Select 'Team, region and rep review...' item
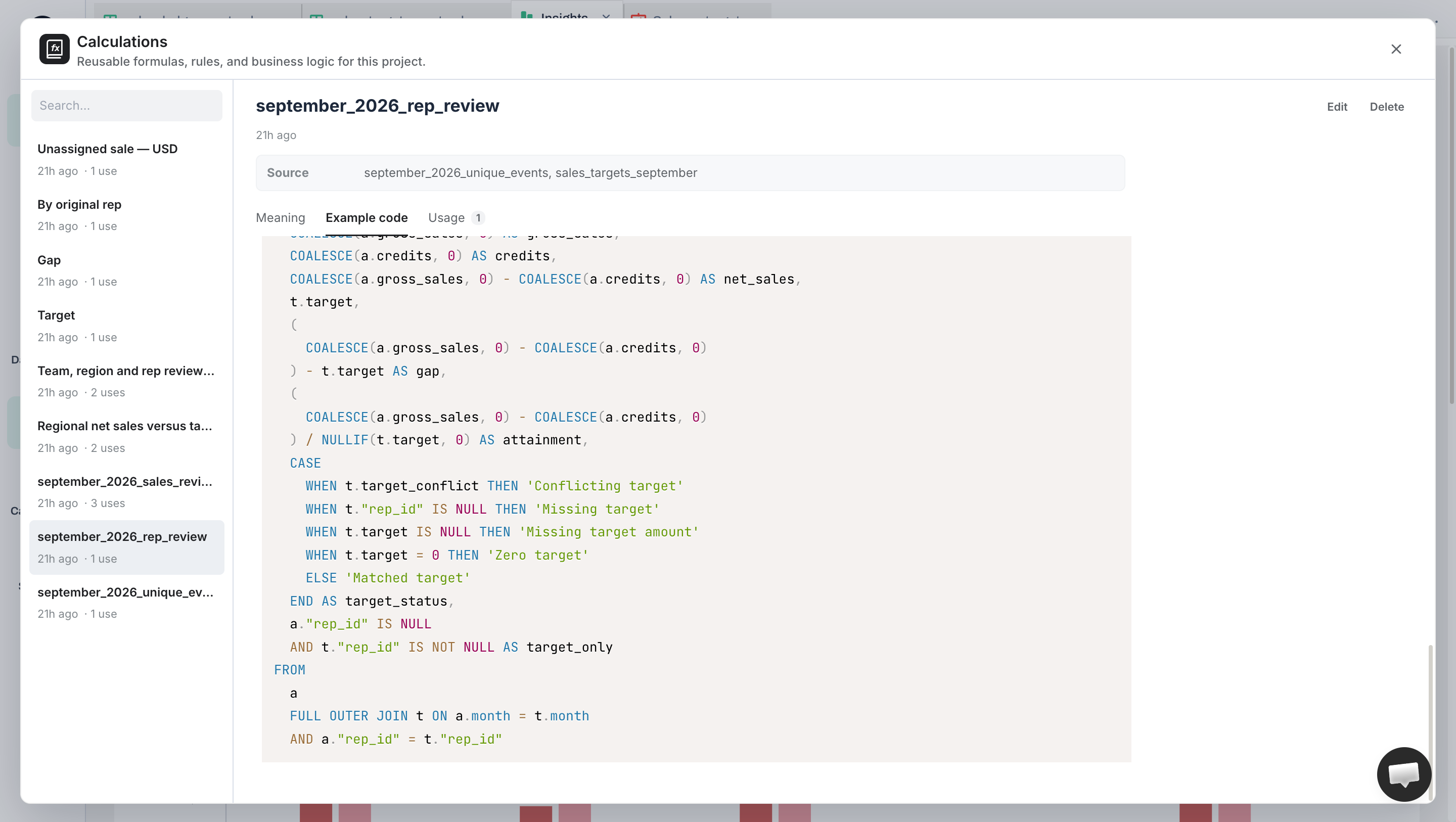Viewport: 1456px width, 822px height. (x=126, y=381)
